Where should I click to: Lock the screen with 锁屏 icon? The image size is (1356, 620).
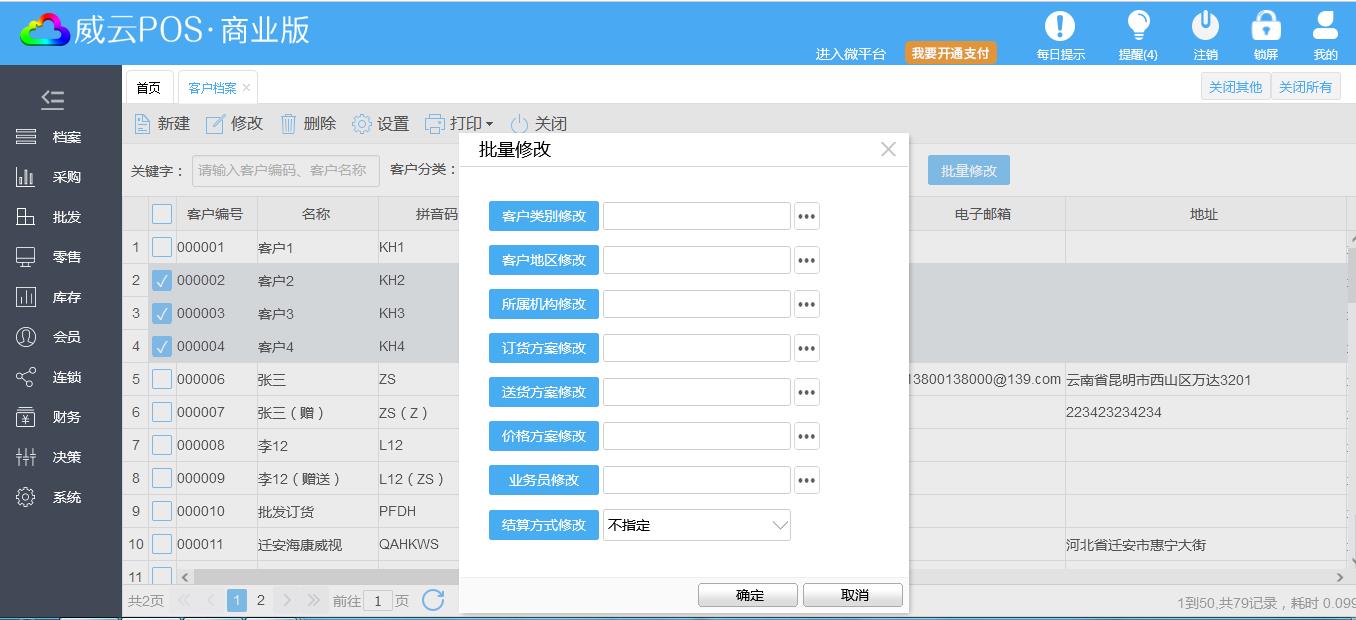point(1265,27)
